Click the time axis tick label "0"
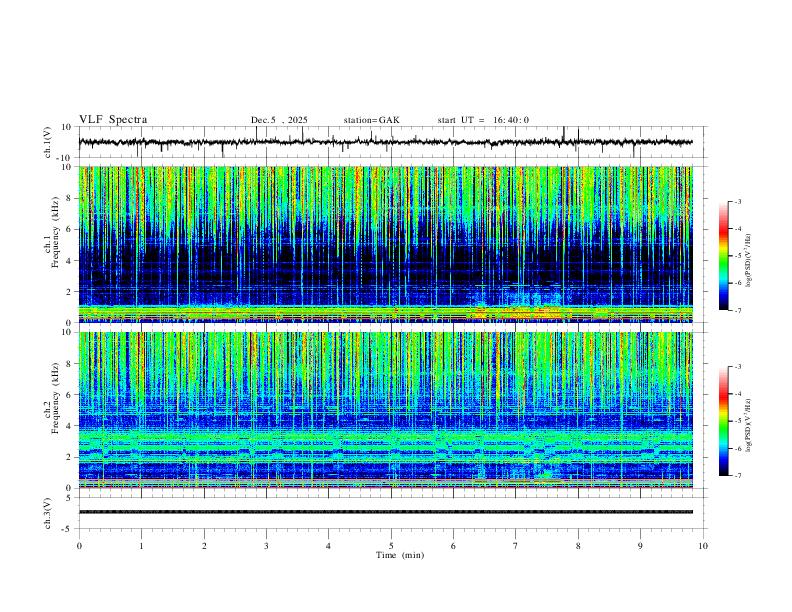This screenshot has height=612, width=792. [79, 546]
